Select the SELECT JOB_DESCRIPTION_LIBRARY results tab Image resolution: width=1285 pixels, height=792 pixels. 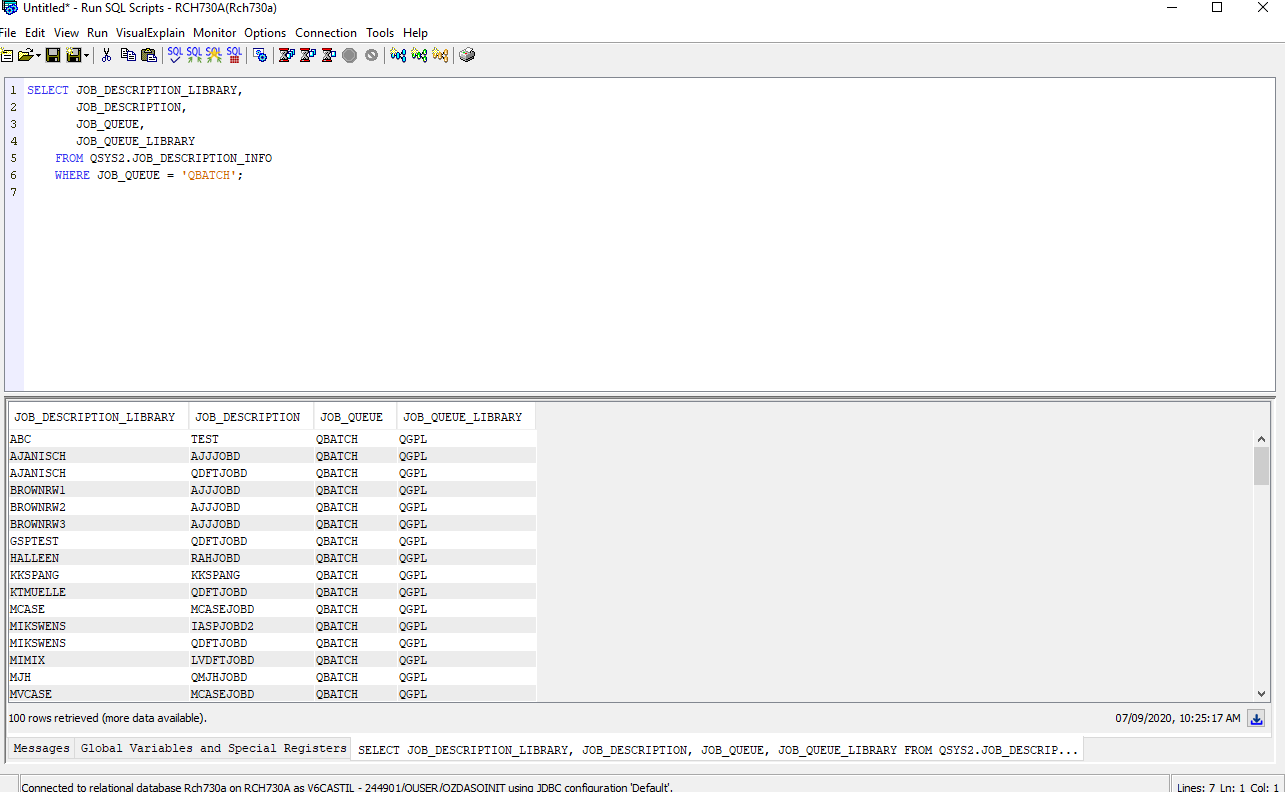(718, 750)
